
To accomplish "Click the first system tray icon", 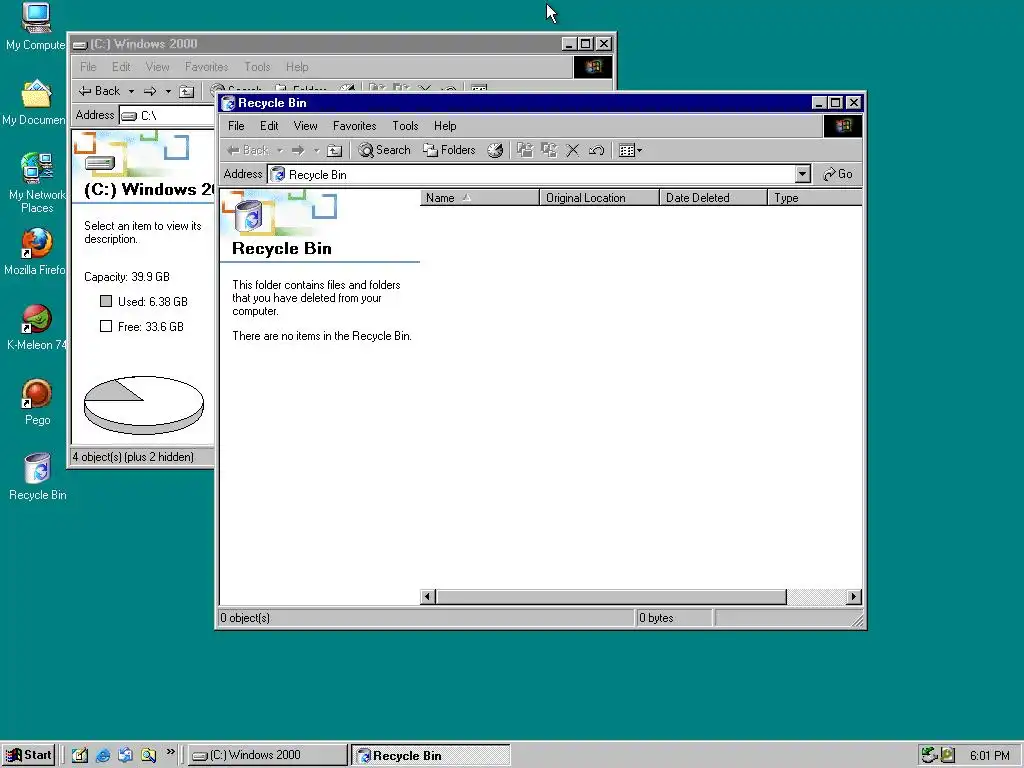I will 929,755.
